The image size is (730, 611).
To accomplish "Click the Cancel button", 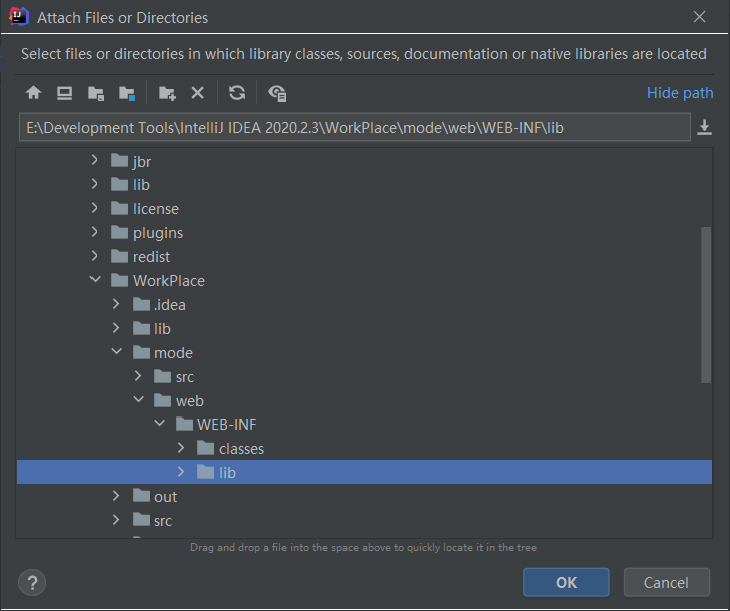I will coord(666,582).
